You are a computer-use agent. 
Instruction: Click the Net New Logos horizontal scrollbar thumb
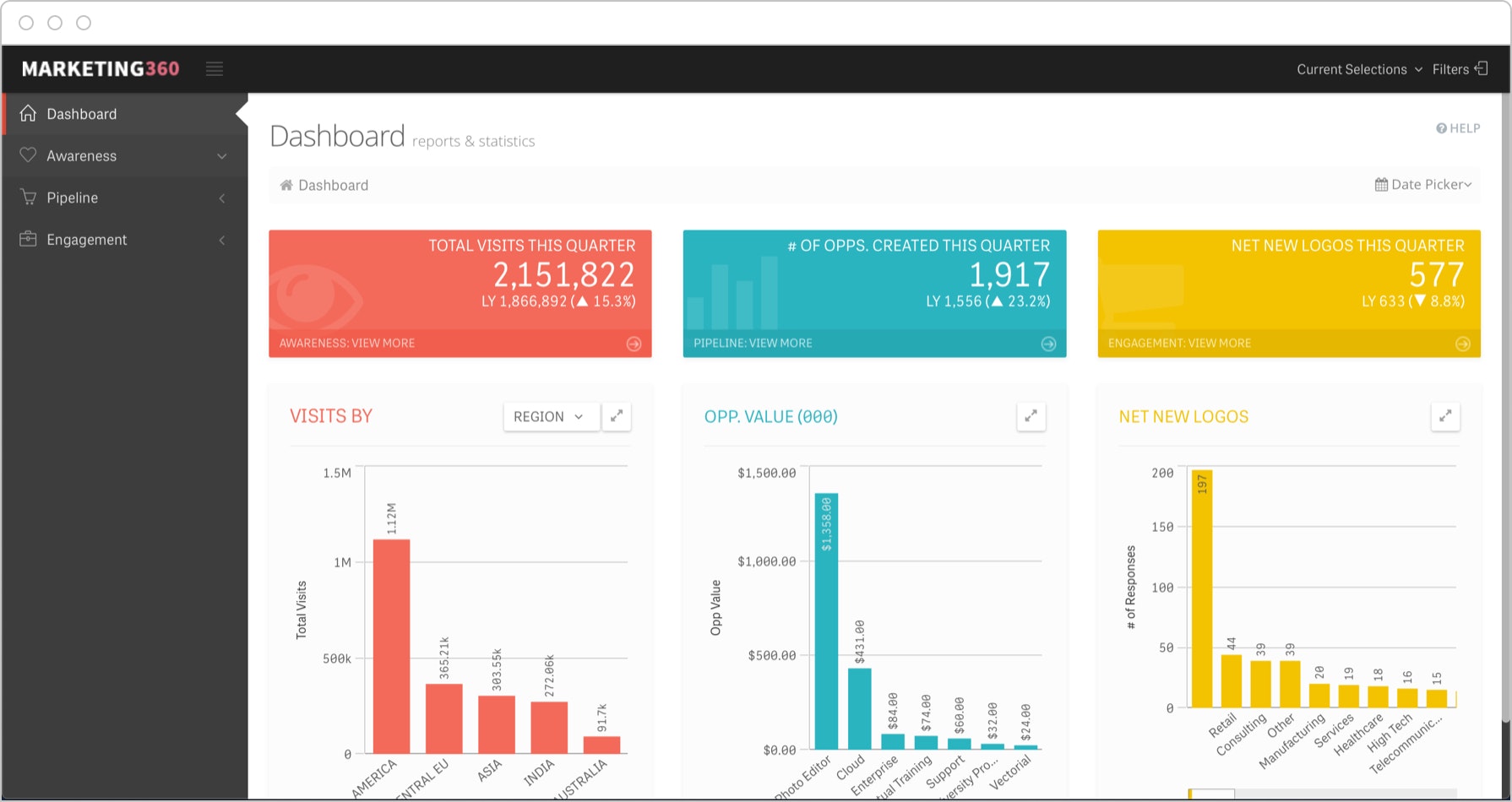click(1211, 794)
